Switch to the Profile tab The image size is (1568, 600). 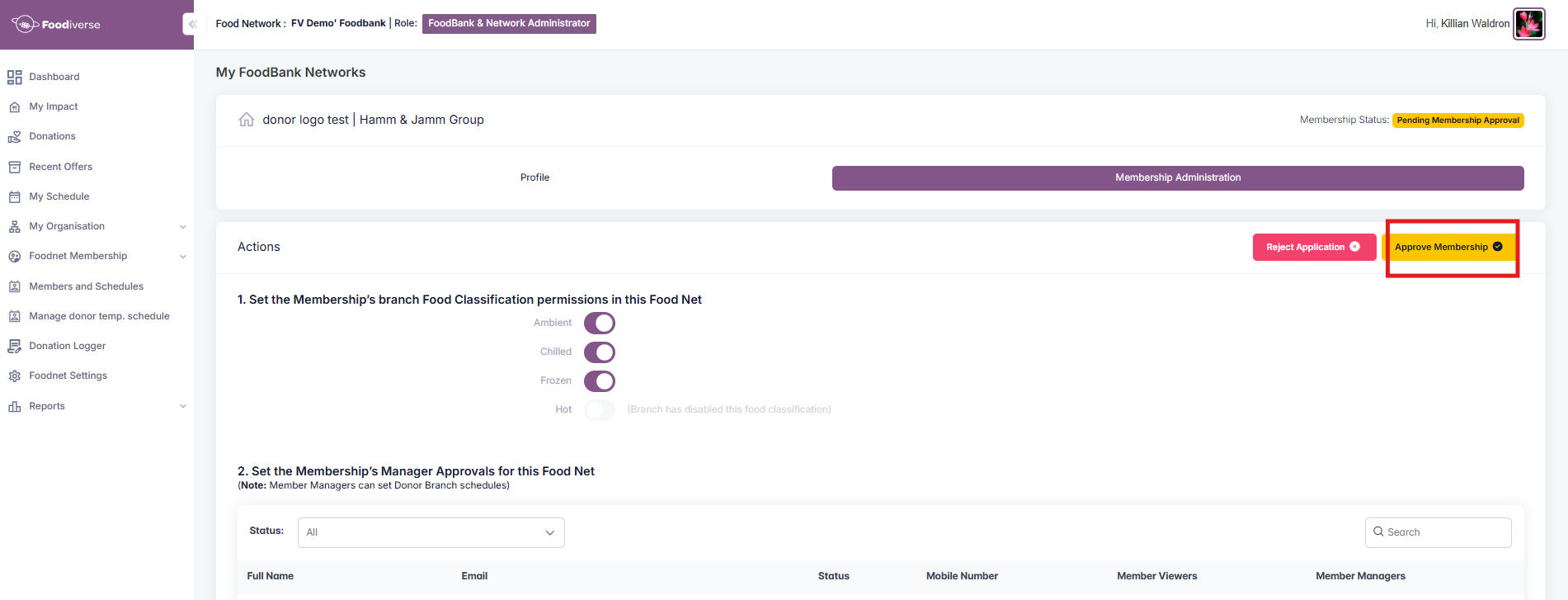pos(534,177)
